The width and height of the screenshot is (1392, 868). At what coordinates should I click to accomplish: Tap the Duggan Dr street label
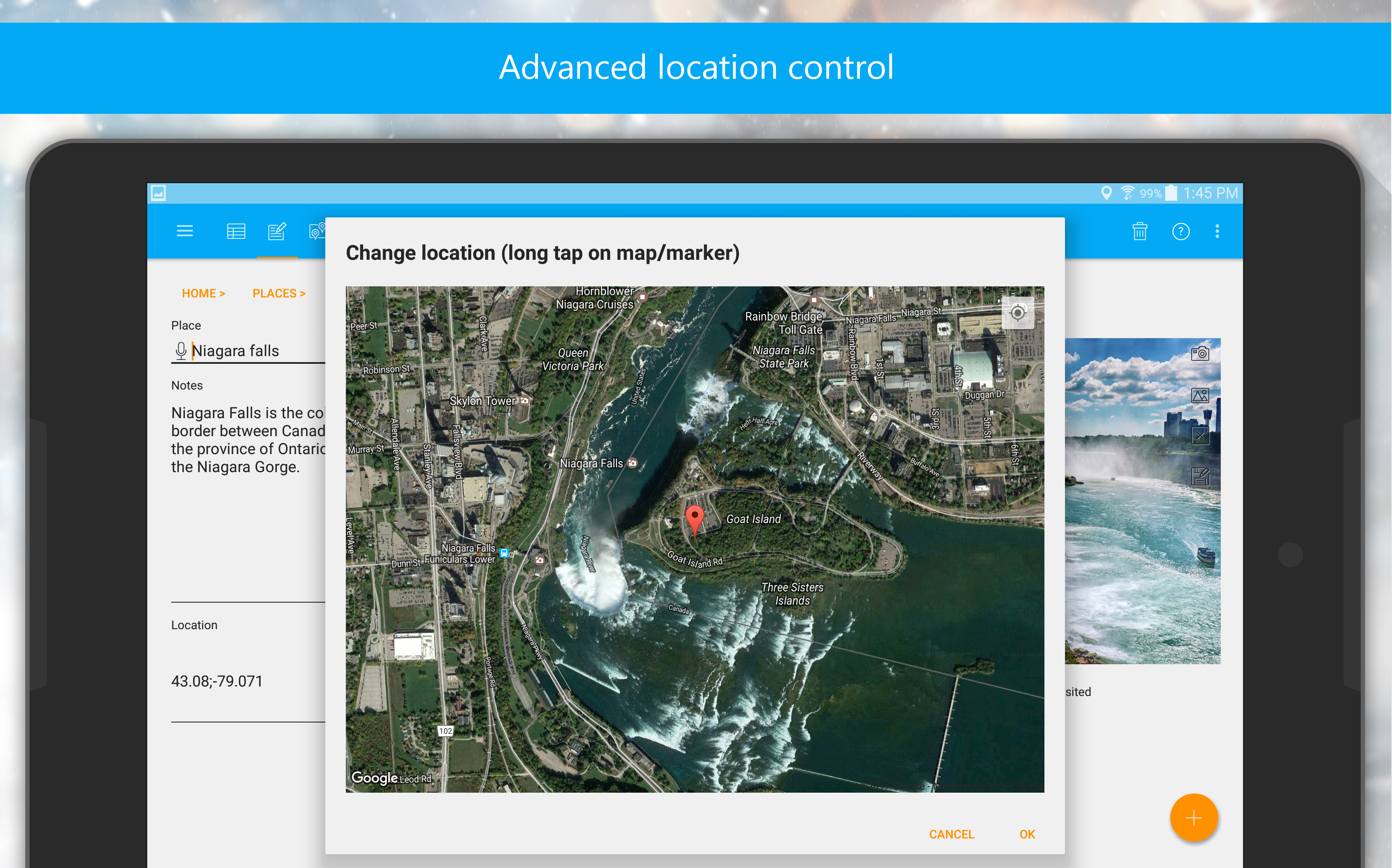tap(985, 395)
